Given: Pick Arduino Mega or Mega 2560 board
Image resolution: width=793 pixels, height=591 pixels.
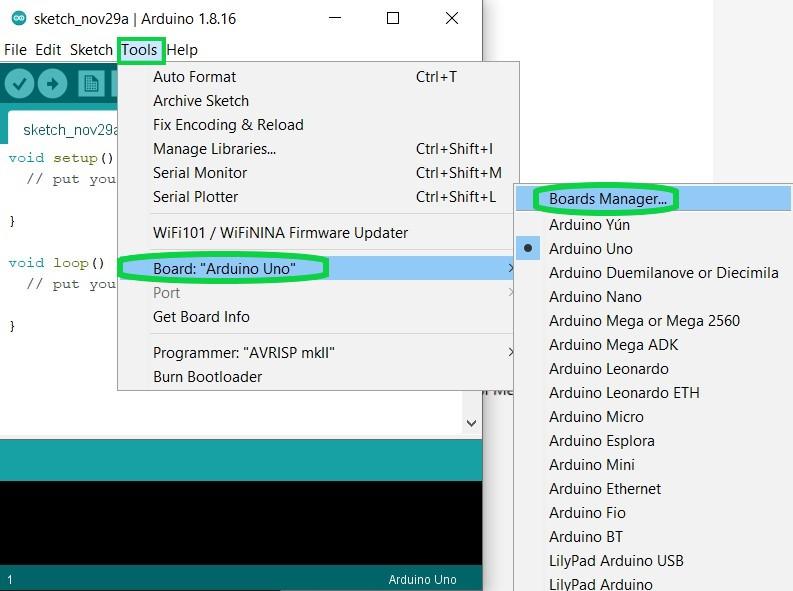Looking at the screenshot, I should [644, 320].
